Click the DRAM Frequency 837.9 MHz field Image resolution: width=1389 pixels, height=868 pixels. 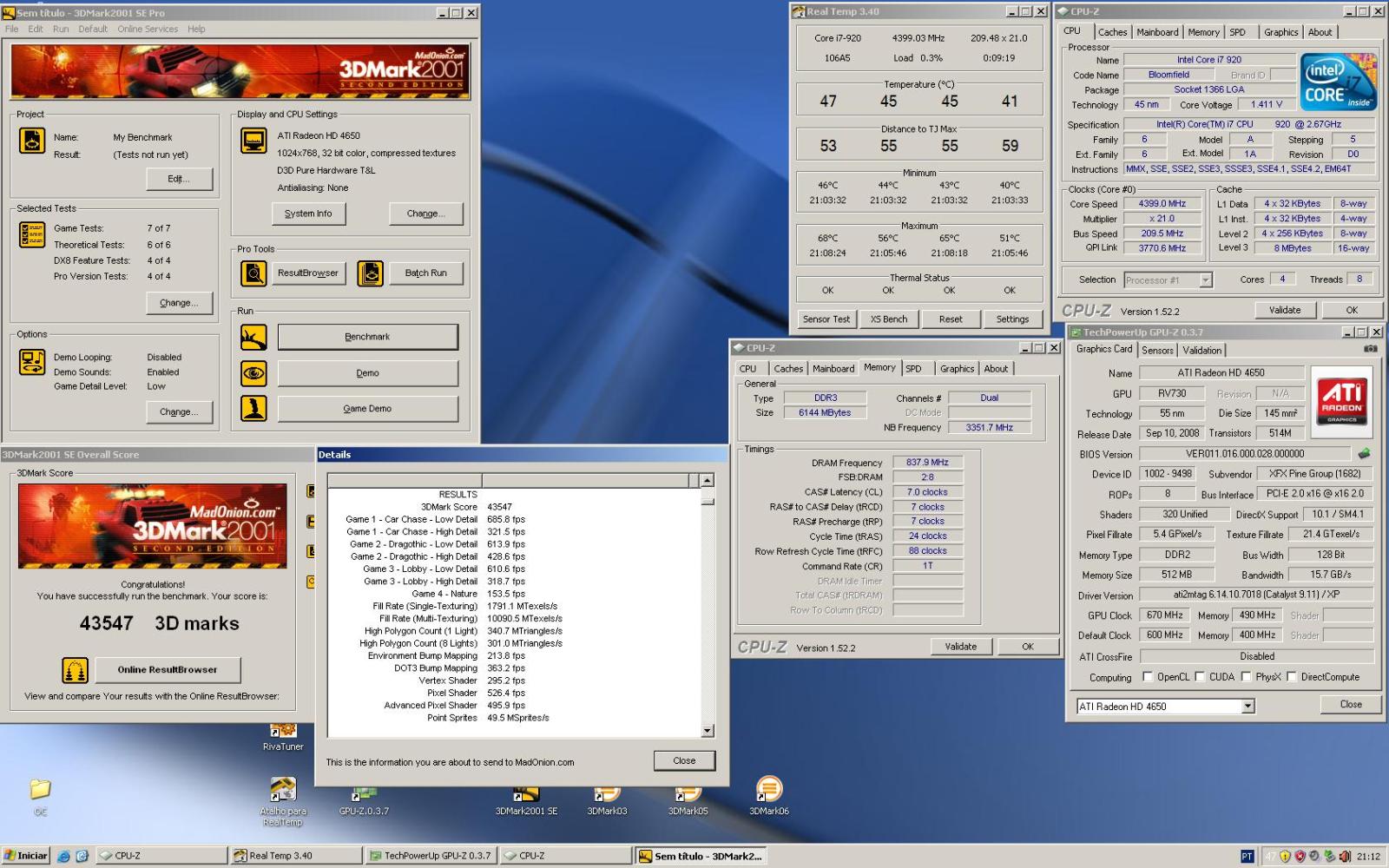tap(927, 463)
